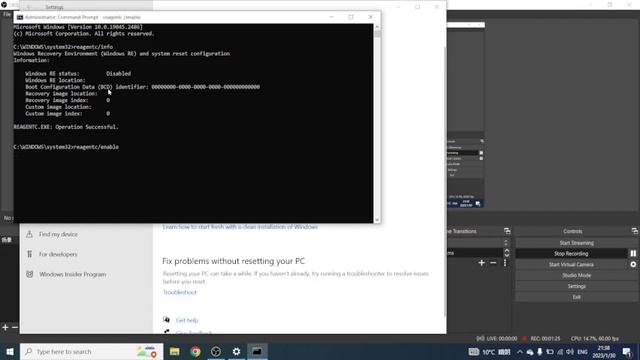This screenshot has width=640, height=360.
Task: Remove transition with the minus icon in OBS
Action: click(x=493, y=263)
